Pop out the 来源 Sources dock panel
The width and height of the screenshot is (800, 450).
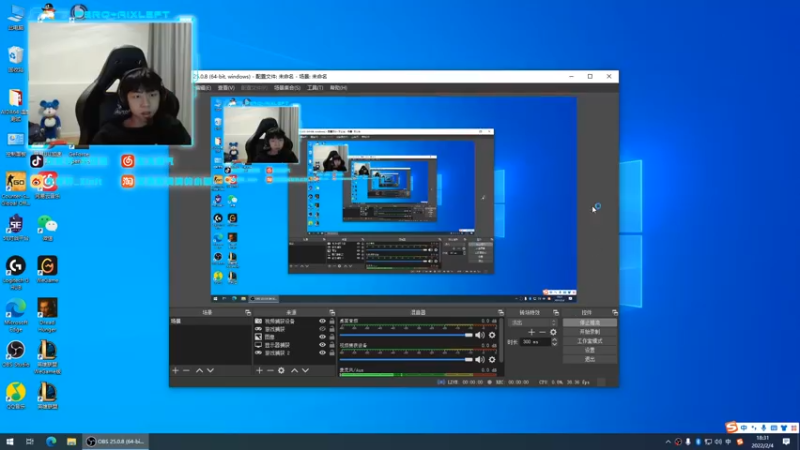point(332,312)
